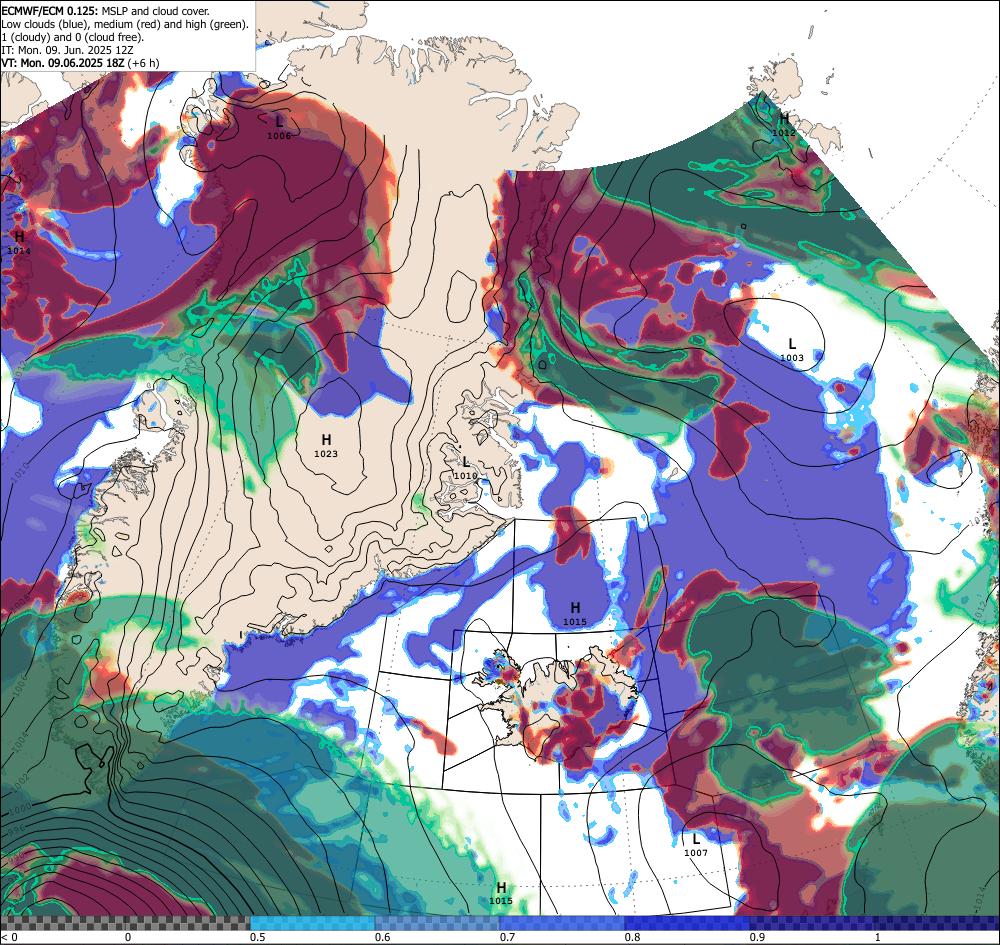1000x945 pixels.
Task: Click the 0.8–0.9 dark blue legend swatch
Action: [x=688, y=922]
